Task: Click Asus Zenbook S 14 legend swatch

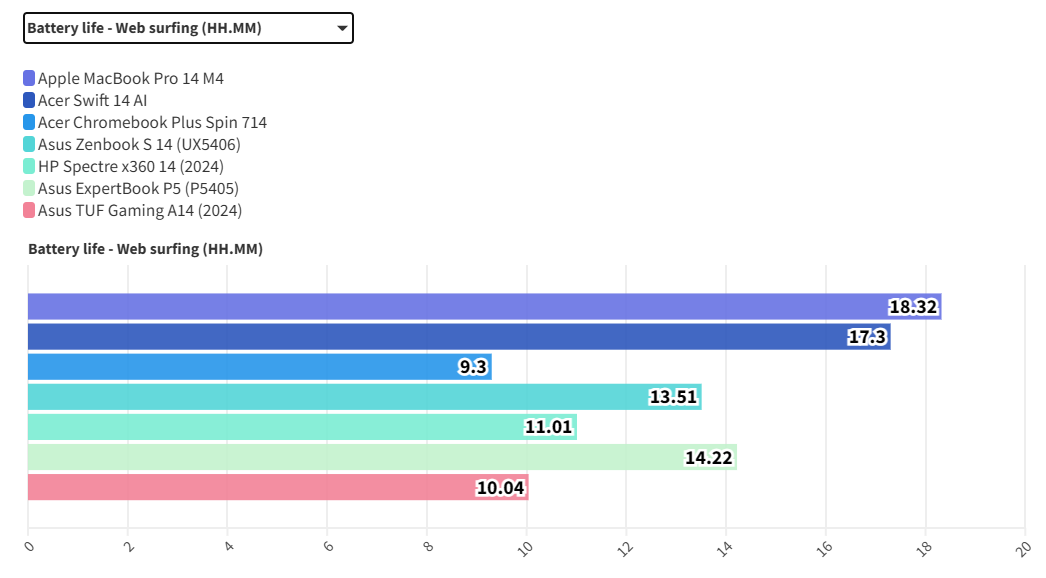Action: [x=29, y=144]
